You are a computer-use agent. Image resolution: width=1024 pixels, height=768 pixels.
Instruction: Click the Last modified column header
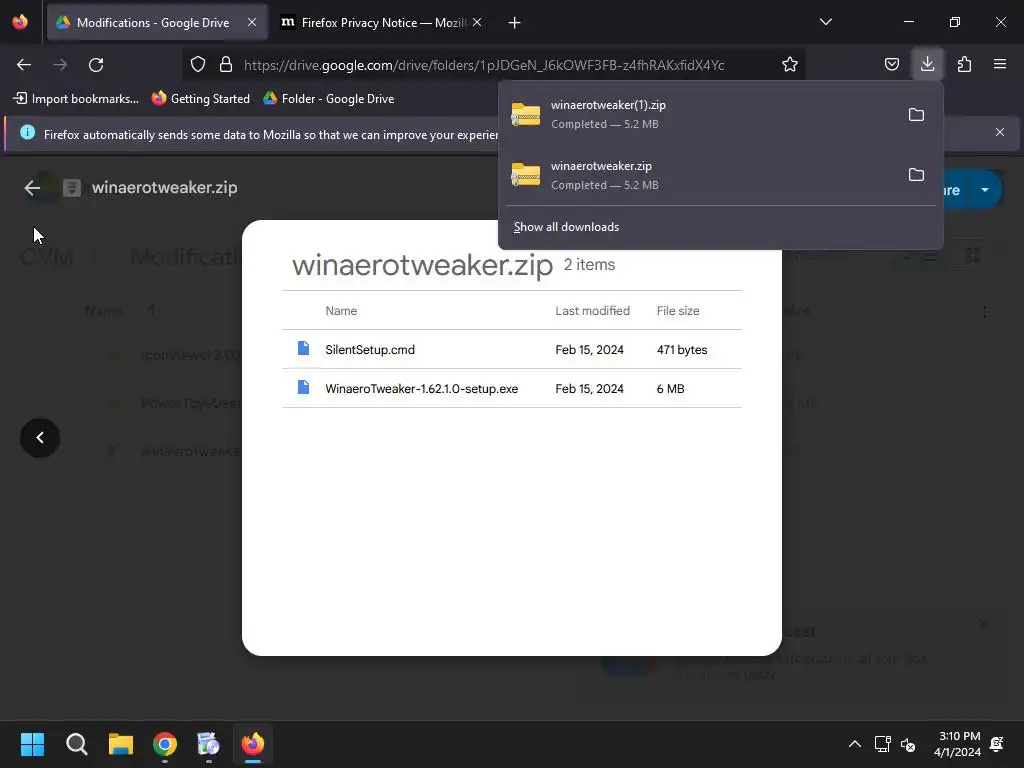tap(592, 311)
